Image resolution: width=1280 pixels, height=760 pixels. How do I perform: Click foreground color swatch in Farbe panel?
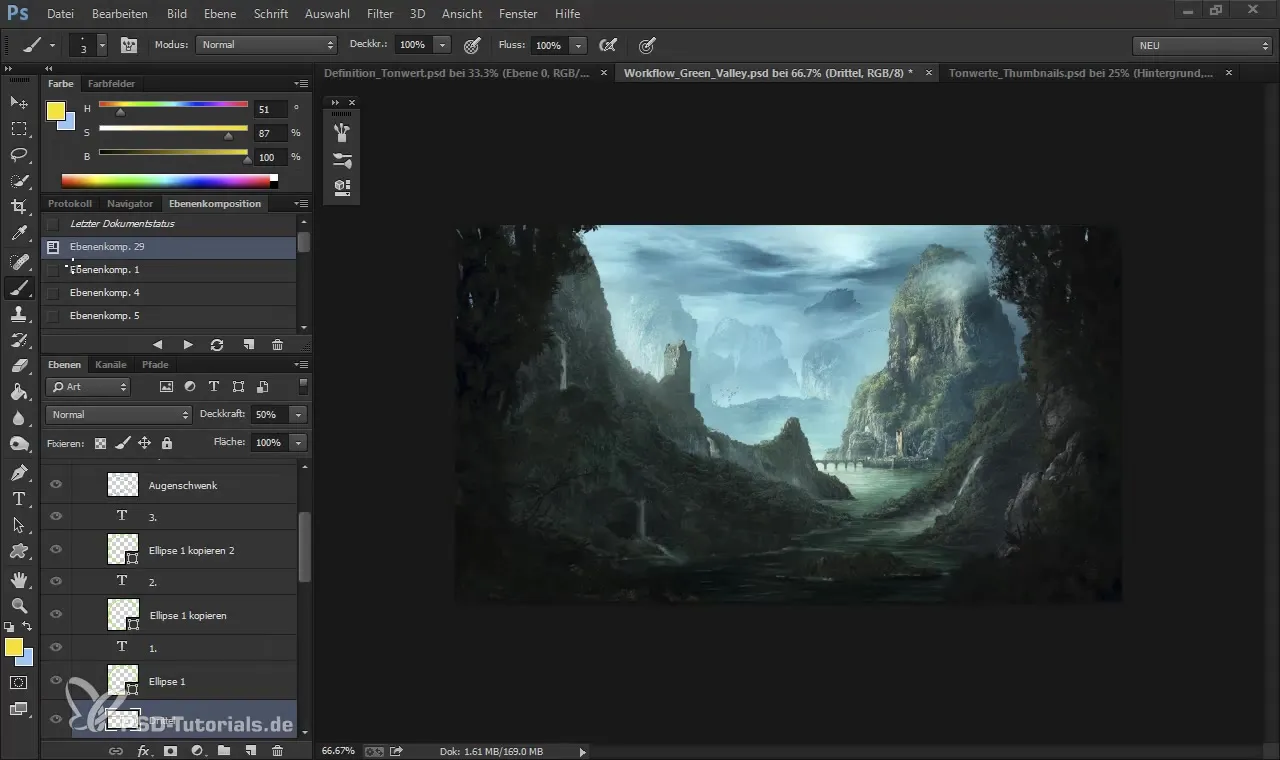pyautogui.click(x=56, y=111)
